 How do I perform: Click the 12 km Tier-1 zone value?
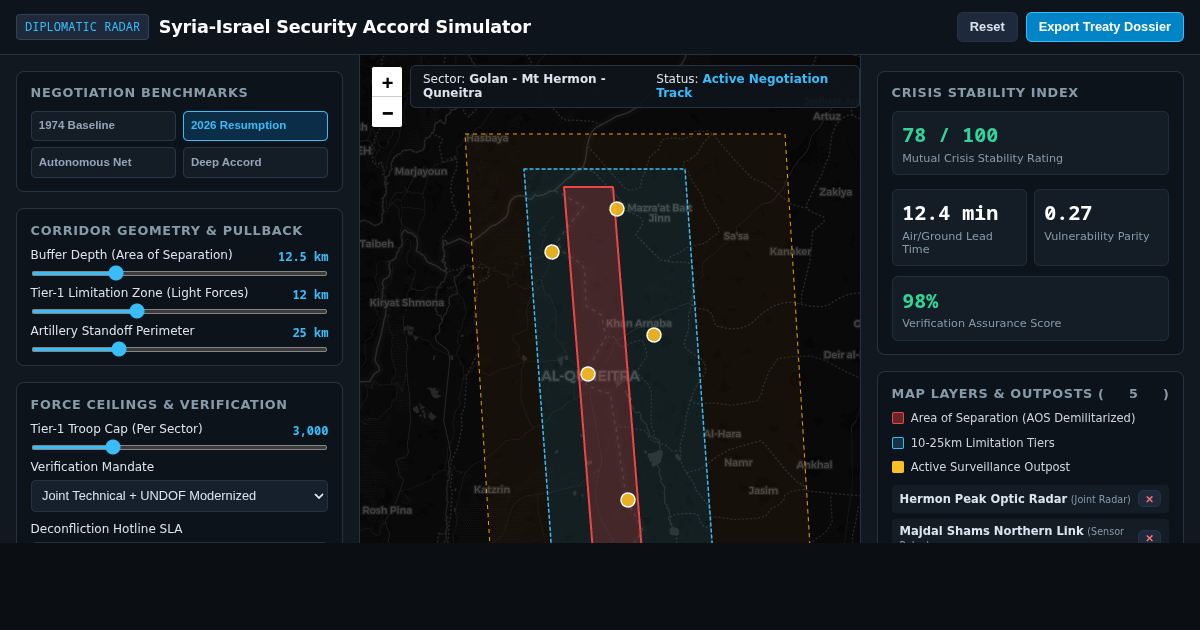pyautogui.click(x=310, y=295)
